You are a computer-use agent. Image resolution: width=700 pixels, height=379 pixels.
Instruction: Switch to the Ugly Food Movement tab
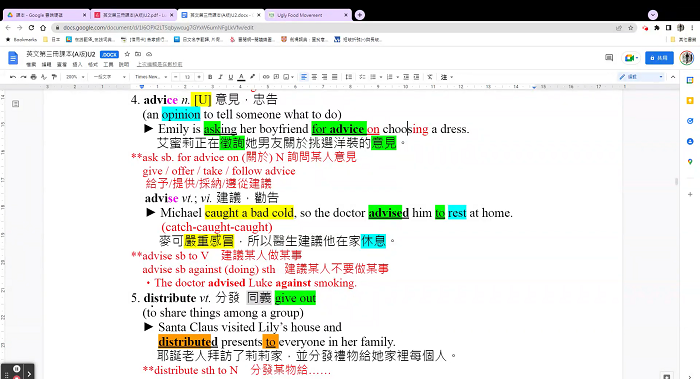point(308,15)
